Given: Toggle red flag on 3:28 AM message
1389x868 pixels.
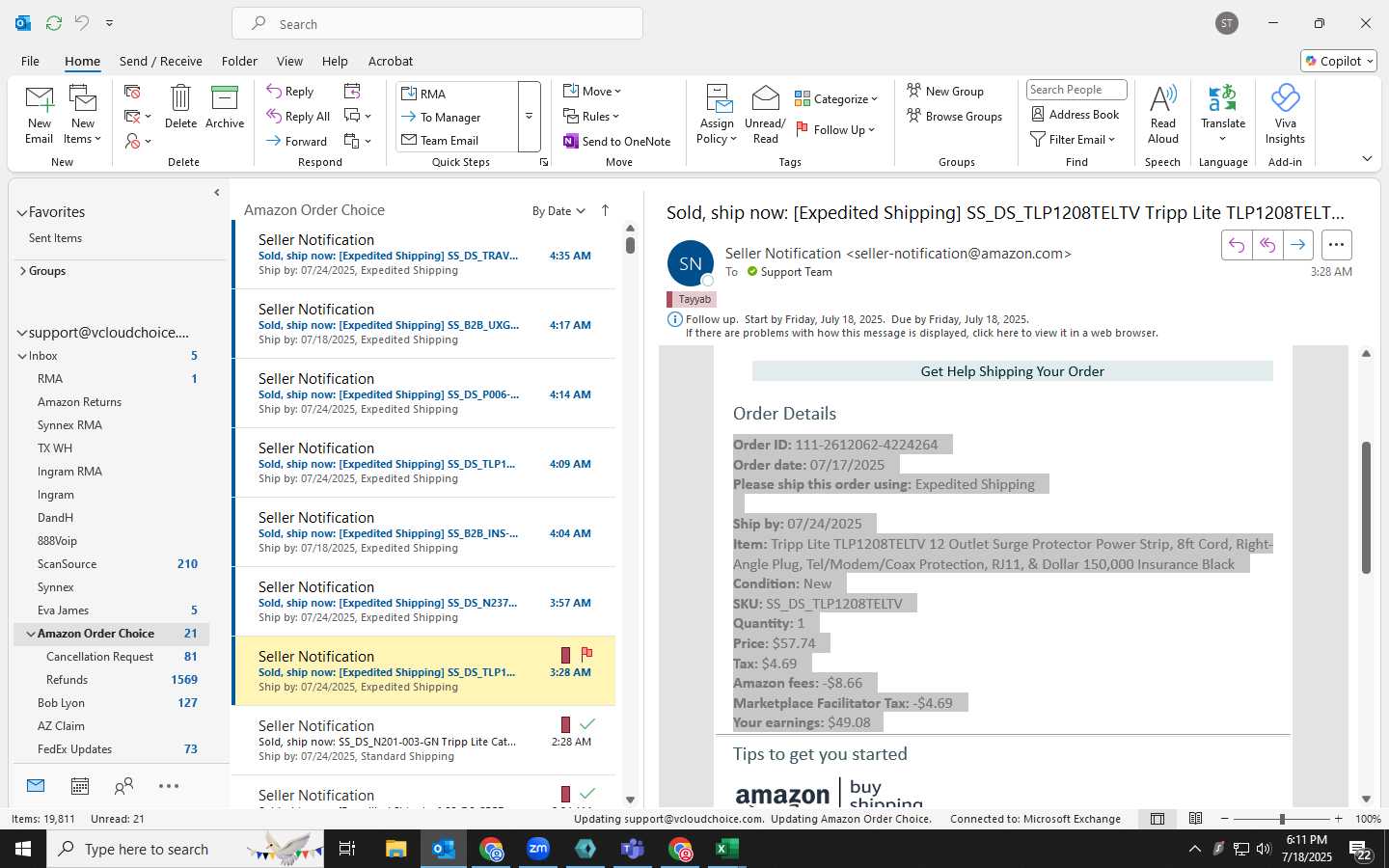Looking at the screenshot, I should click(x=586, y=654).
